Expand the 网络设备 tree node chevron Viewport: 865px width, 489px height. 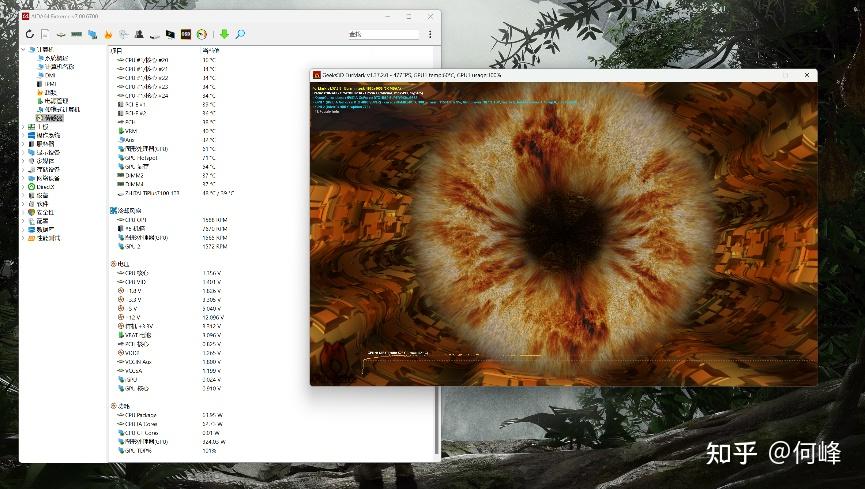pos(23,178)
